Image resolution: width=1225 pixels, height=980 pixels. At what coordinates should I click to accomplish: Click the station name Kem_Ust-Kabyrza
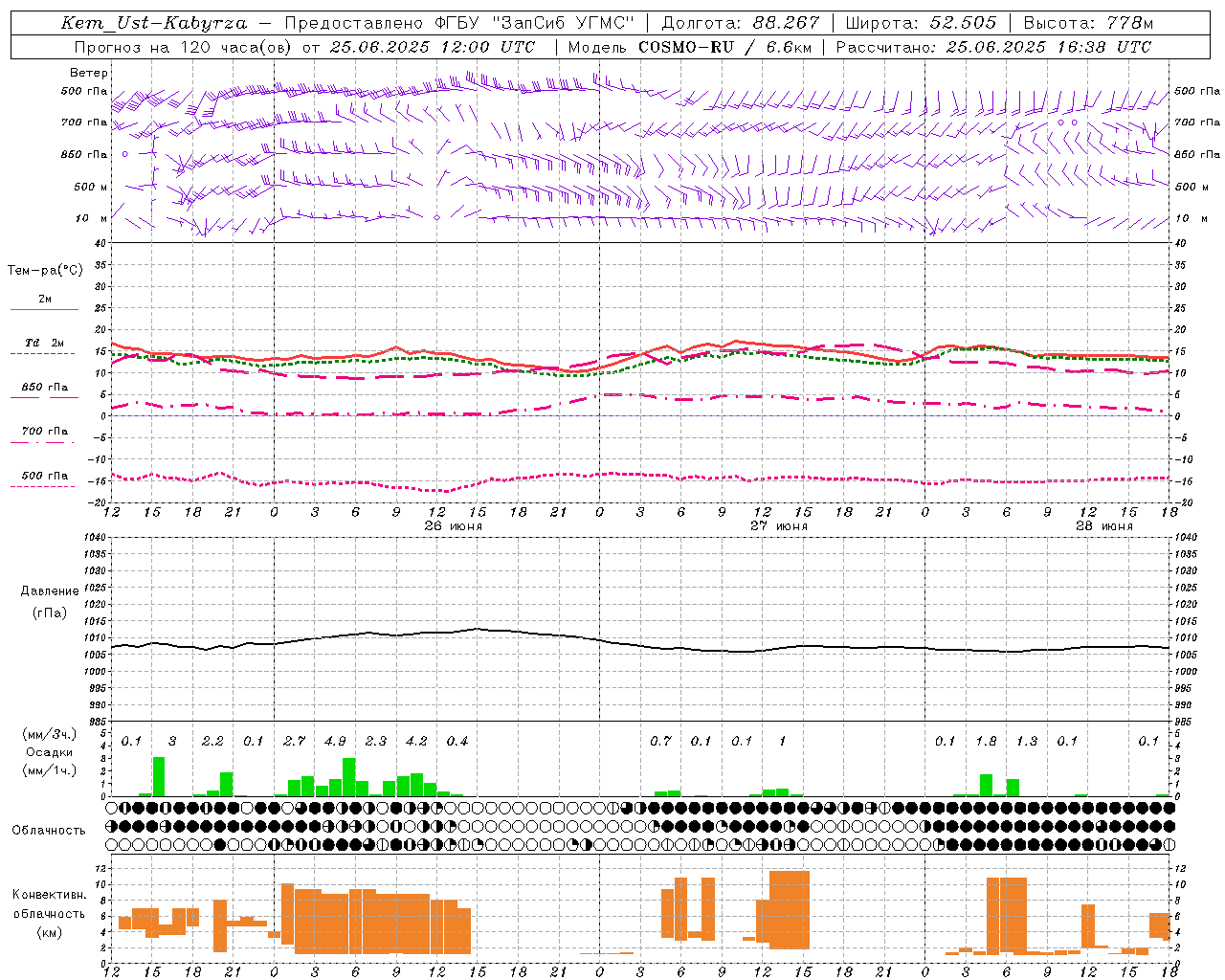[x=153, y=23]
